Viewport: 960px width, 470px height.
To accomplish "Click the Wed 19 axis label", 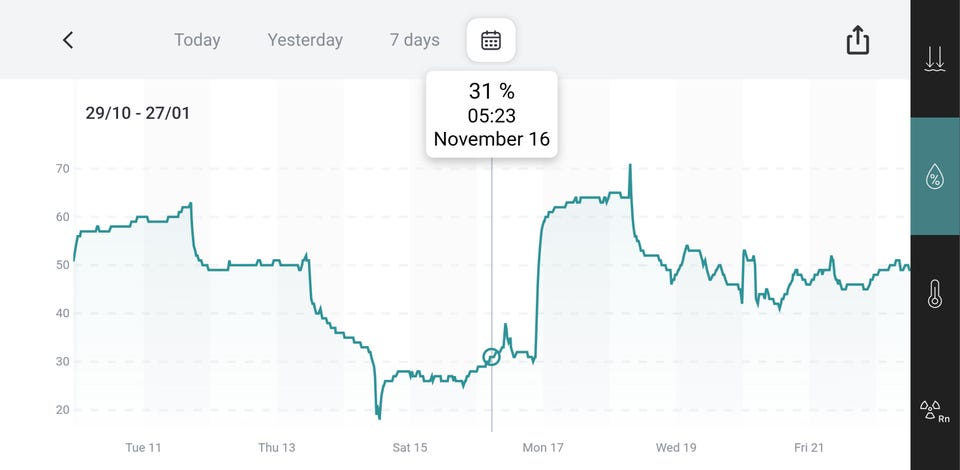I will tap(676, 447).
